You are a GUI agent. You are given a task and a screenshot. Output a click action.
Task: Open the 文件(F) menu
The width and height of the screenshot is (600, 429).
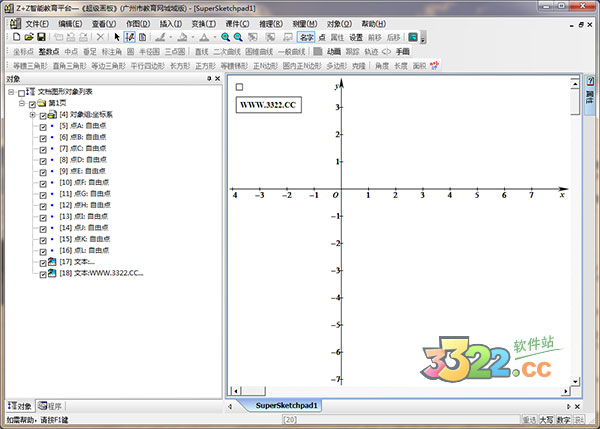tap(36, 22)
